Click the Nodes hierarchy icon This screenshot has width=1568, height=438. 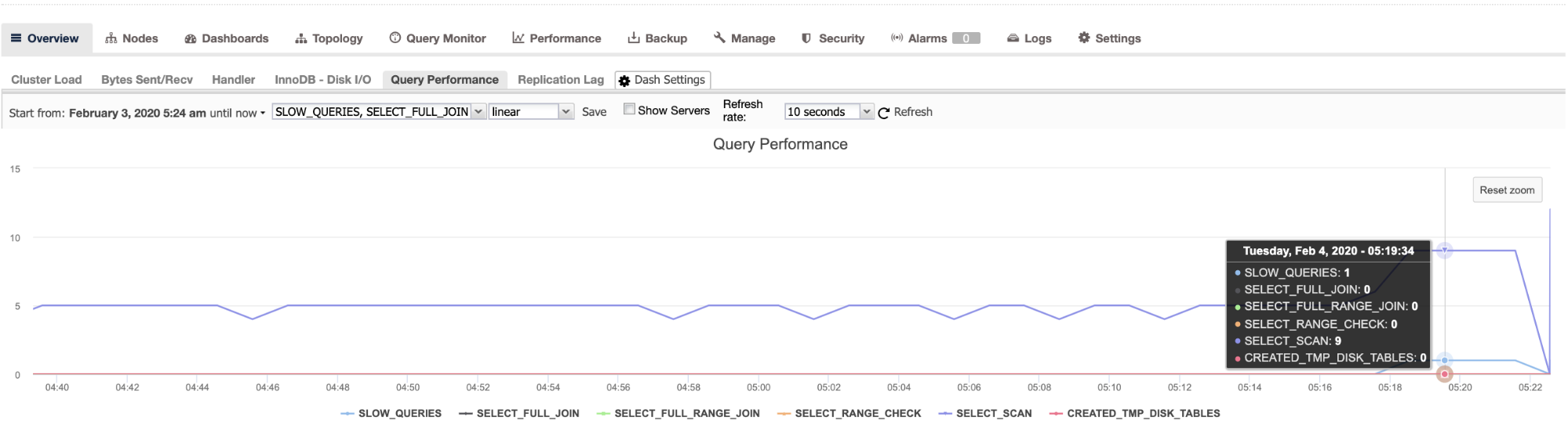(x=111, y=38)
